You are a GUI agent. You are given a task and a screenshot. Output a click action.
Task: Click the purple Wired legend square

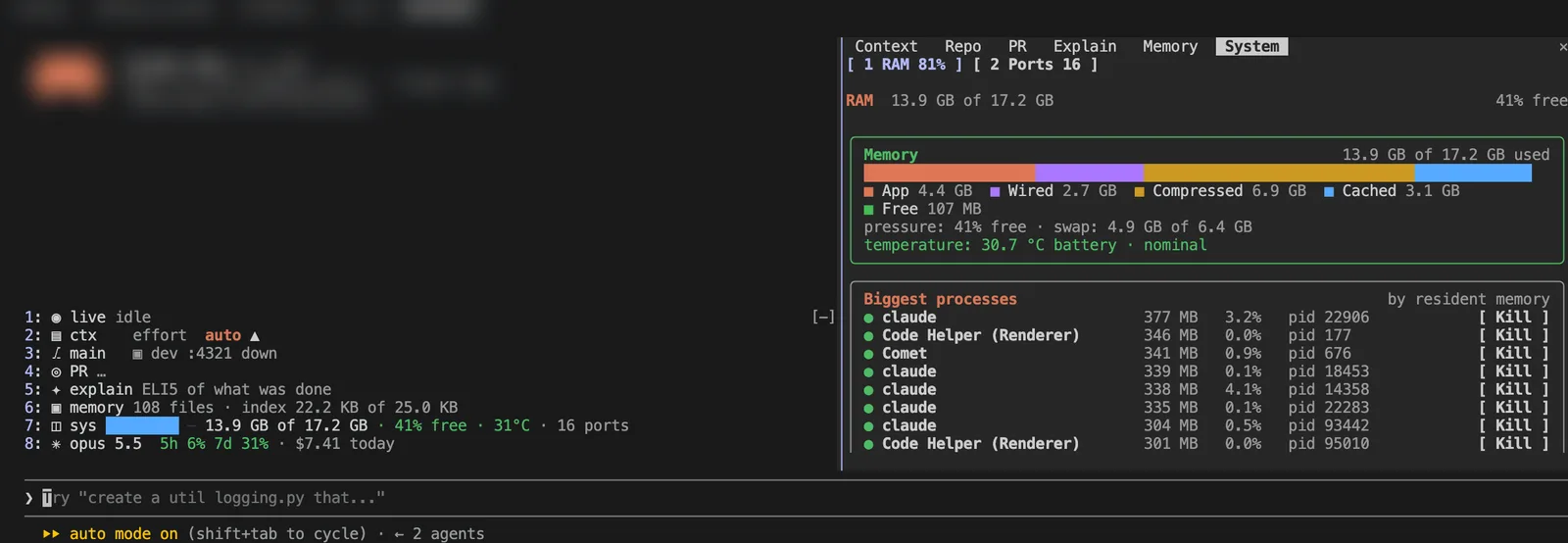995,192
